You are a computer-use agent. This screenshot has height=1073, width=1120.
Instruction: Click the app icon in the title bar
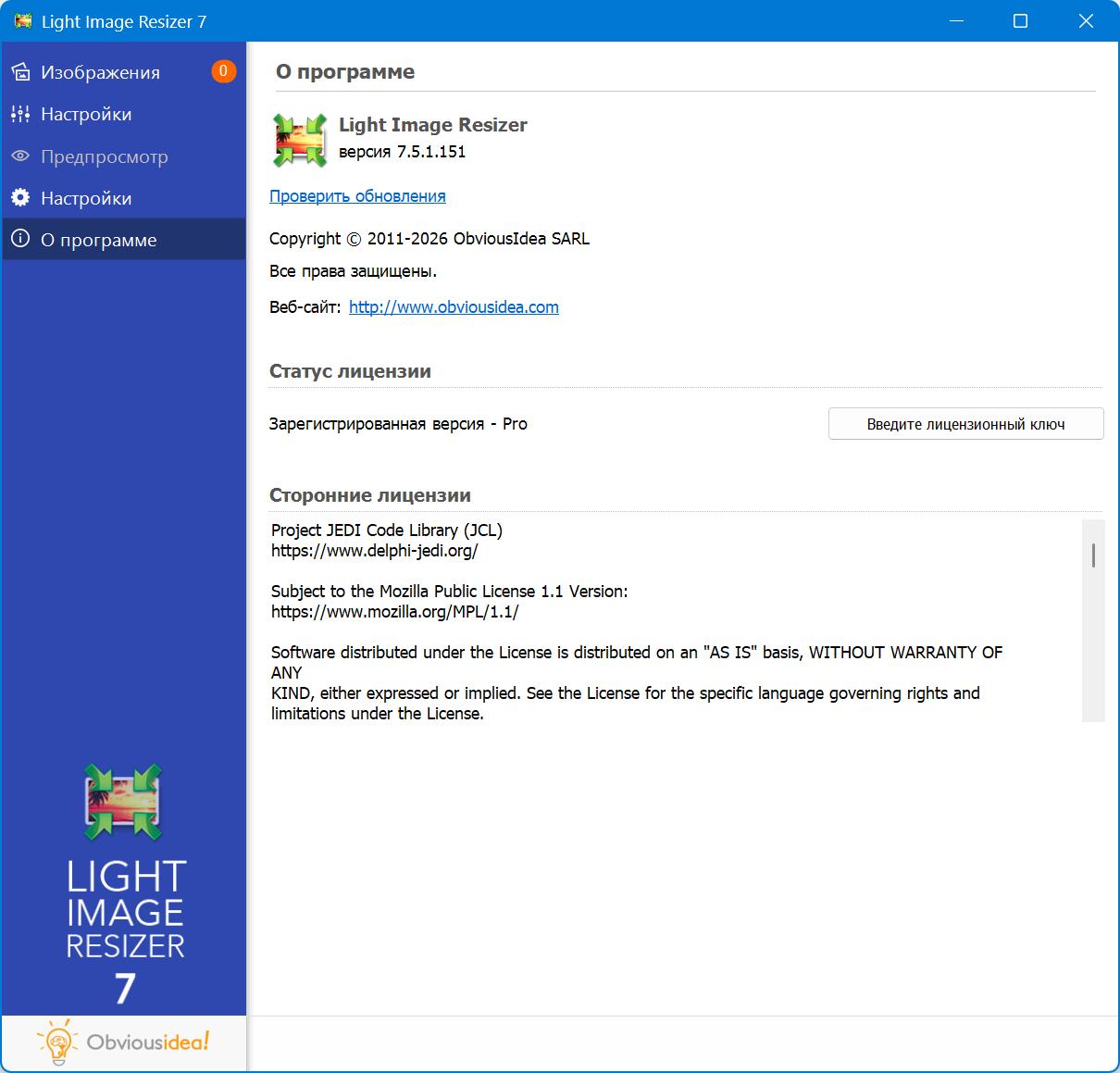pos(22,21)
